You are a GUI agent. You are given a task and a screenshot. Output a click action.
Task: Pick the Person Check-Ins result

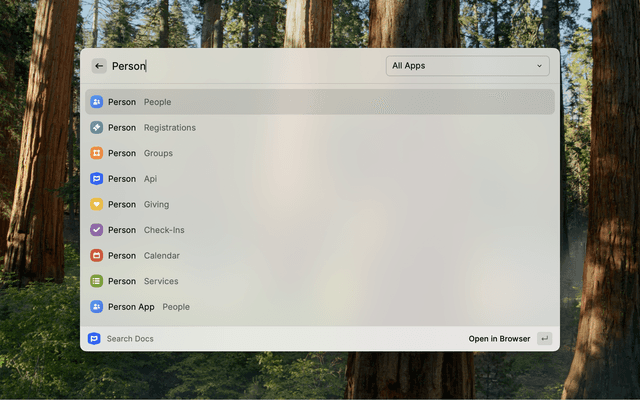(x=320, y=230)
